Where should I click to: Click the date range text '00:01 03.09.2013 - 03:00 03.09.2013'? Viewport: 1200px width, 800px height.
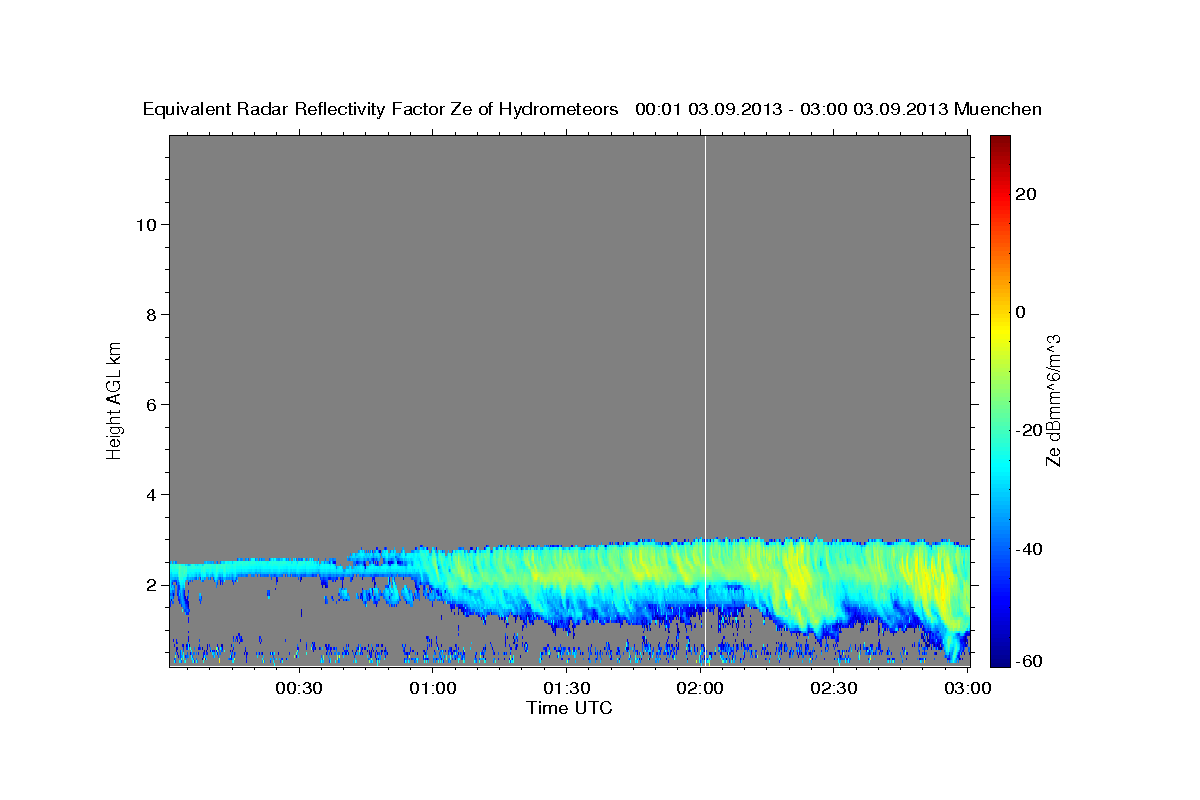[792, 109]
